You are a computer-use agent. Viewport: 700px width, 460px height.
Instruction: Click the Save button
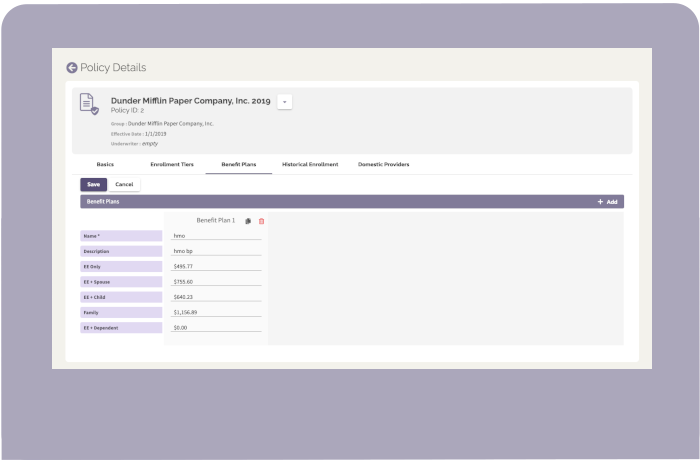(x=93, y=184)
